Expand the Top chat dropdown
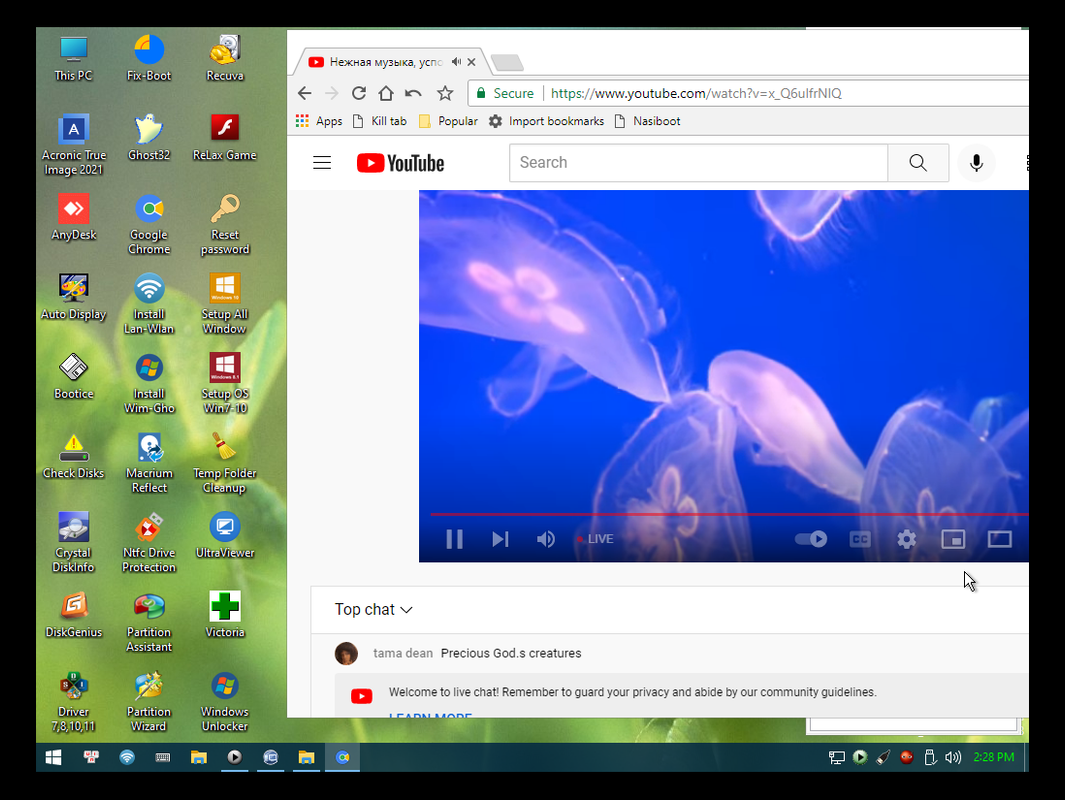The width and height of the screenshot is (1065, 800). click(374, 610)
